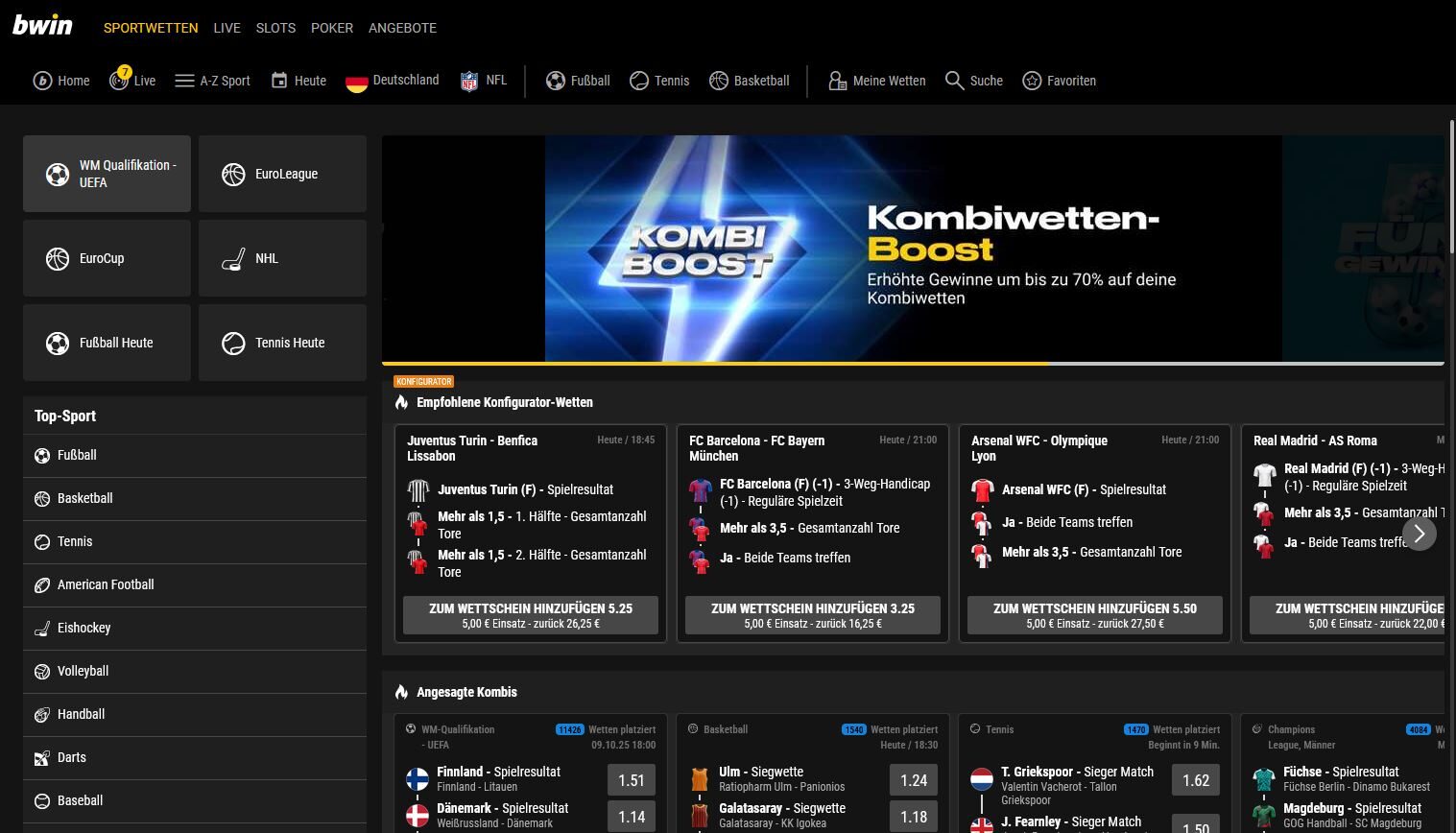
Task: Select Finnland odds 1.51
Action: point(631,780)
